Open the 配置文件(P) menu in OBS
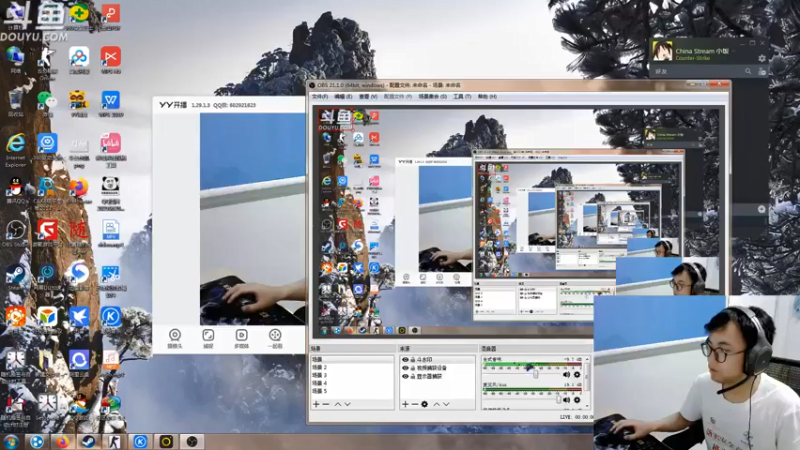This screenshot has width=800, height=450. tap(397, 96)
